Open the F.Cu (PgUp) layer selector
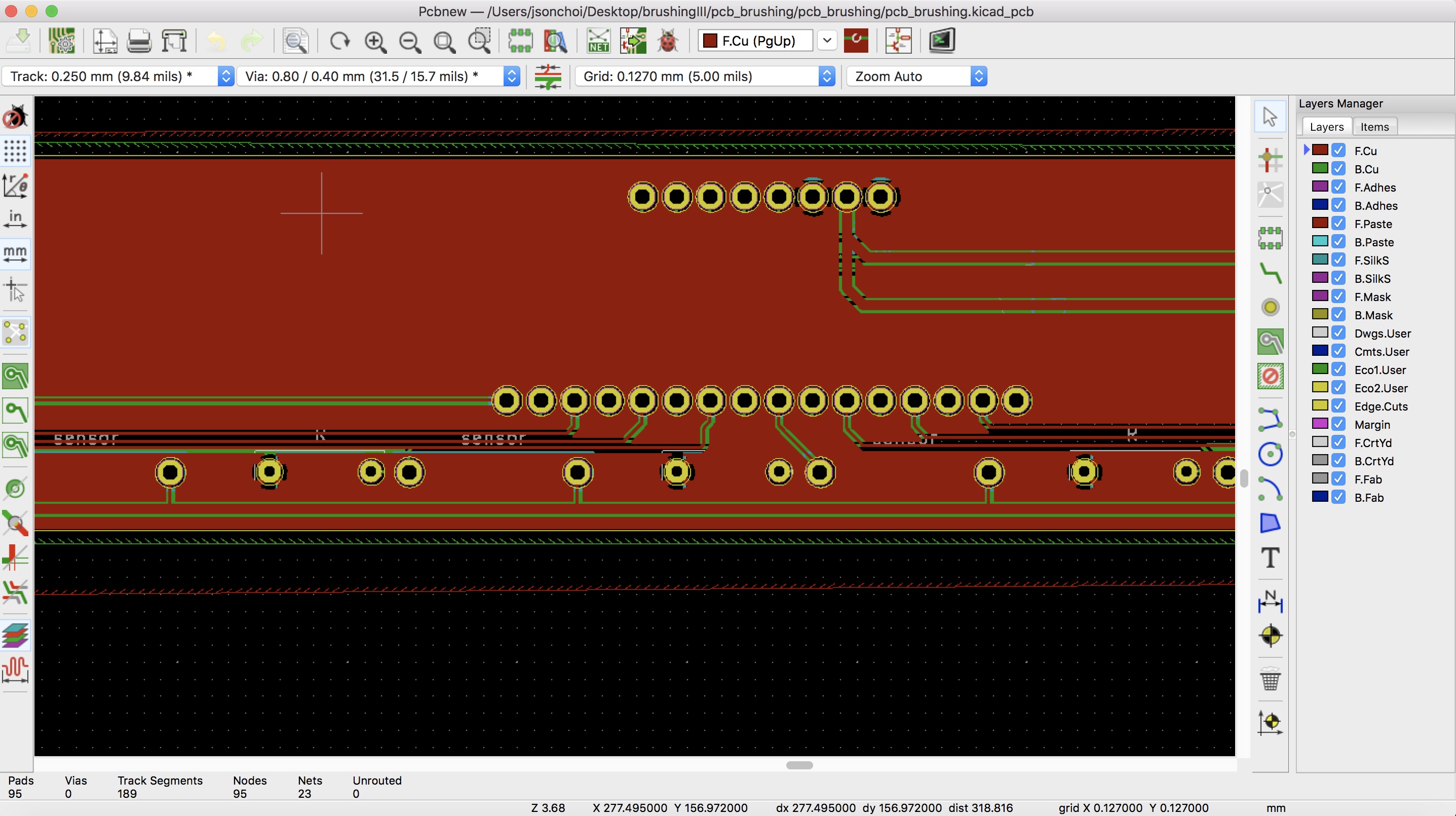This screenshot has width=1456, height=816. (x=756, y=41)
